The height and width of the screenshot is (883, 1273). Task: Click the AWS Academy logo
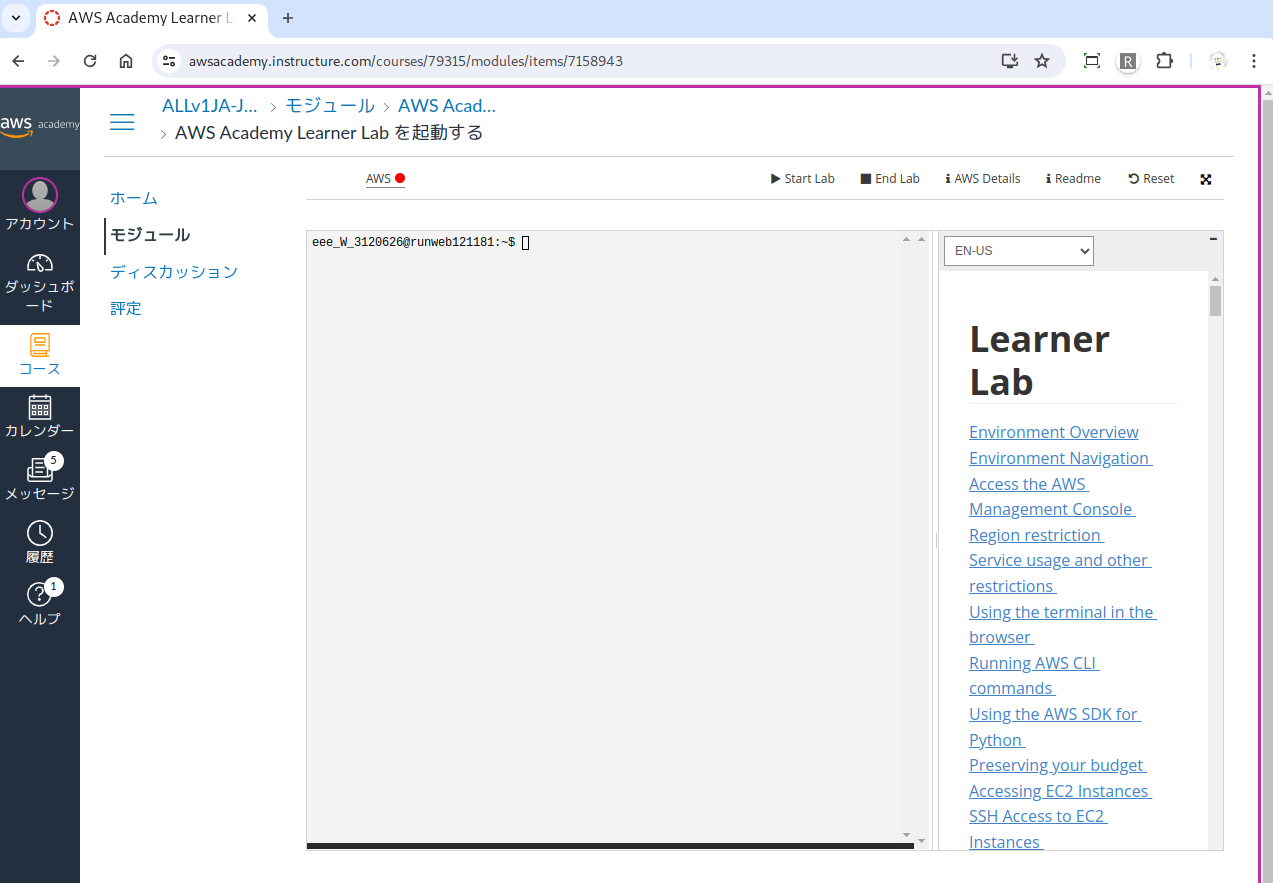click(40, 125)
